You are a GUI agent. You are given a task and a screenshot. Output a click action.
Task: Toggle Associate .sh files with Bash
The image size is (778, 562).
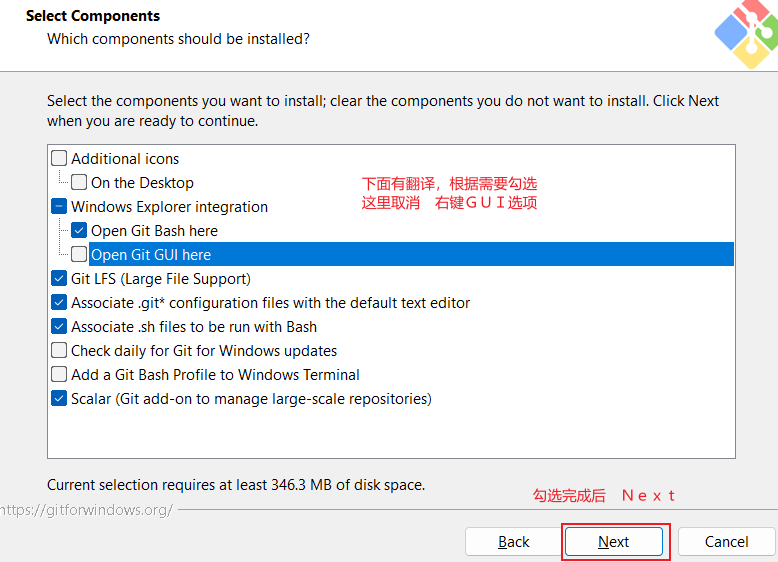[59, 327]
